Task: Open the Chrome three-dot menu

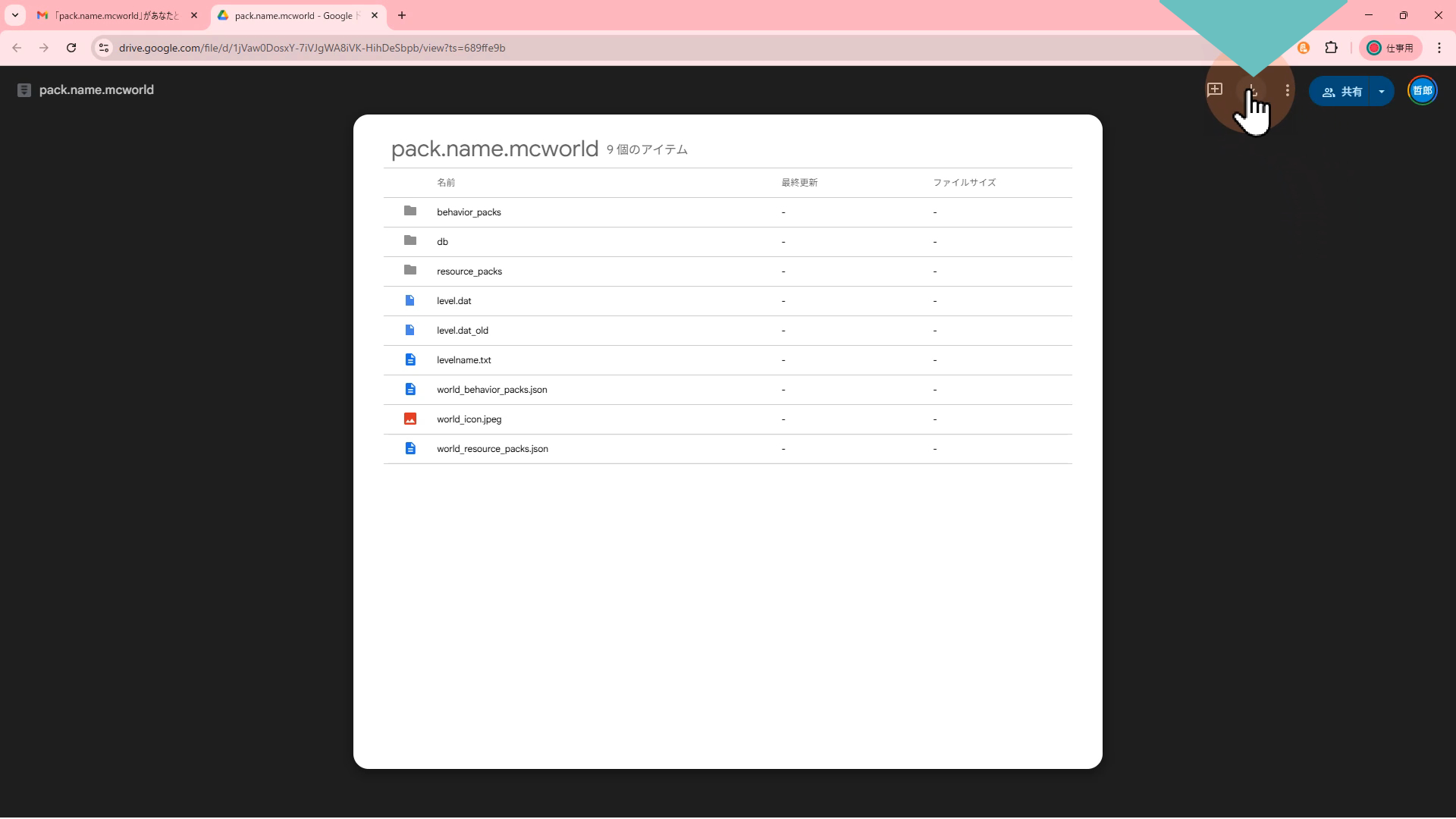Action: 1439,48
